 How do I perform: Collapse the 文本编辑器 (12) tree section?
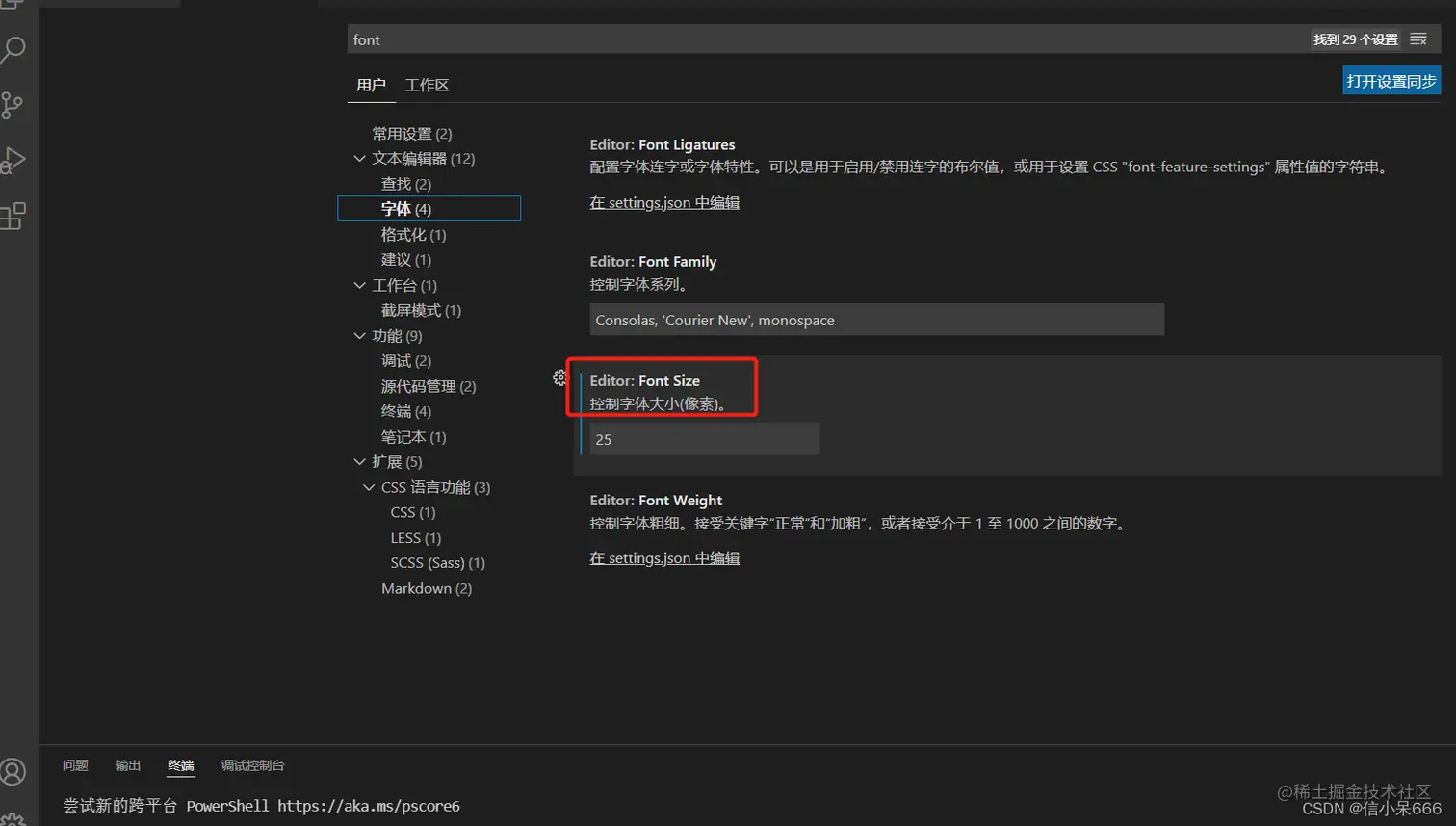point(360,158)
